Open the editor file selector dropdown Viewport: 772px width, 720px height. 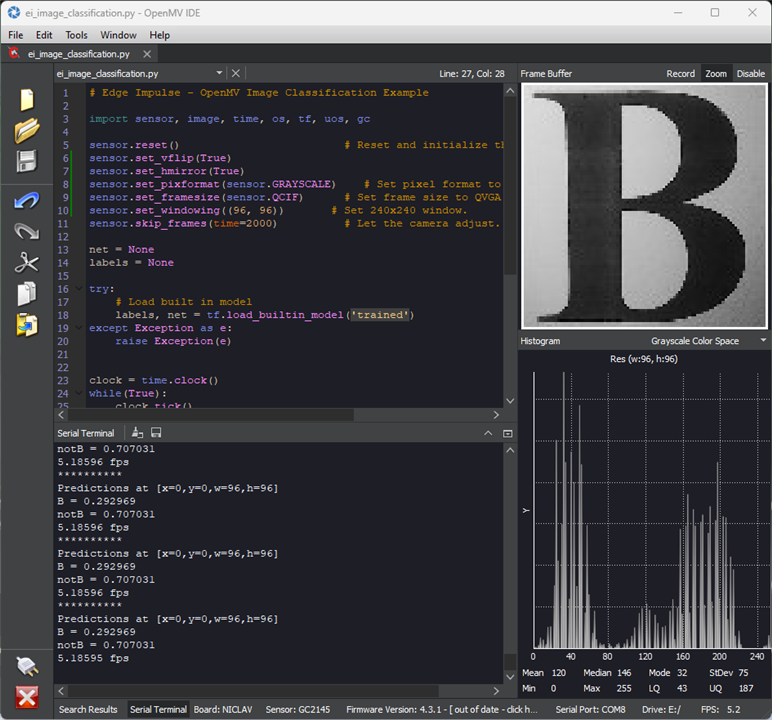tap(219, 73)
